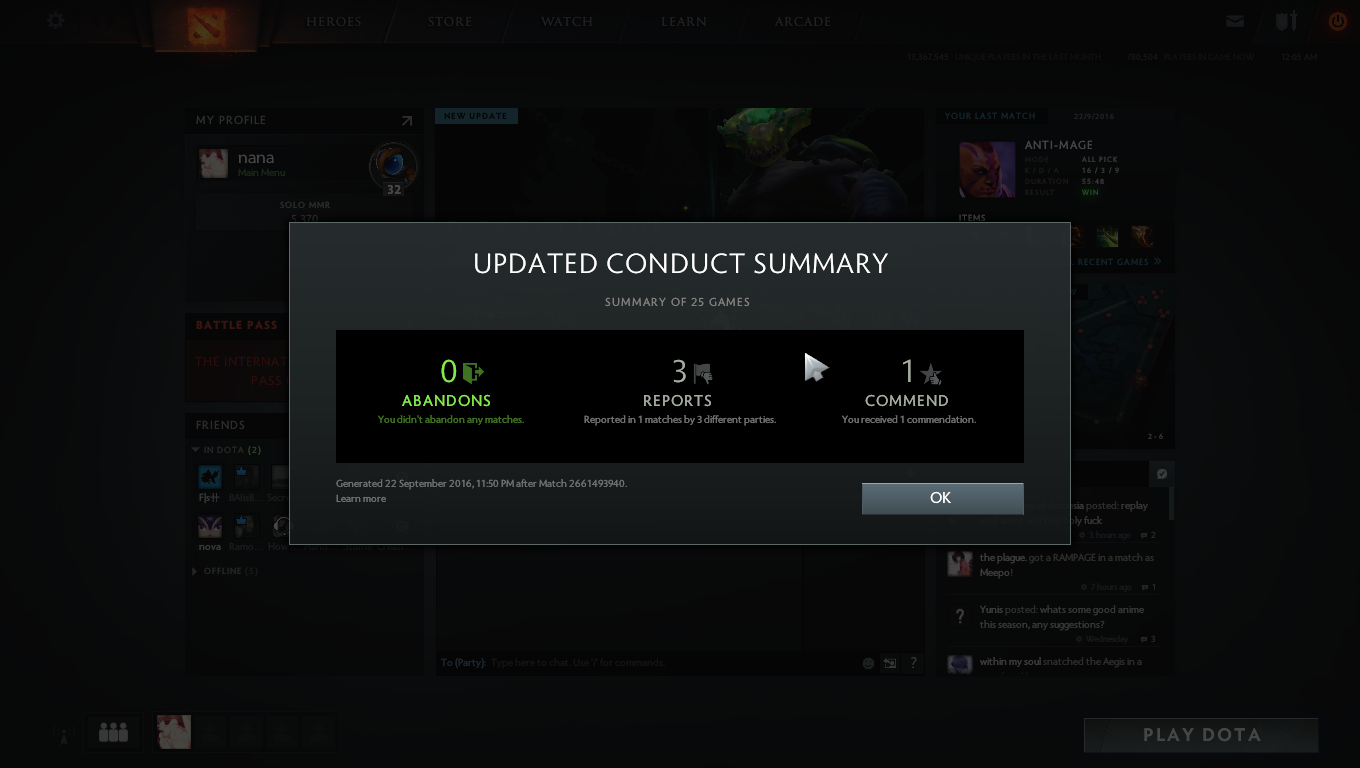
Task: Dismiss conduct summary with OK
Action: pyautogui.click(x=942, y=498)
